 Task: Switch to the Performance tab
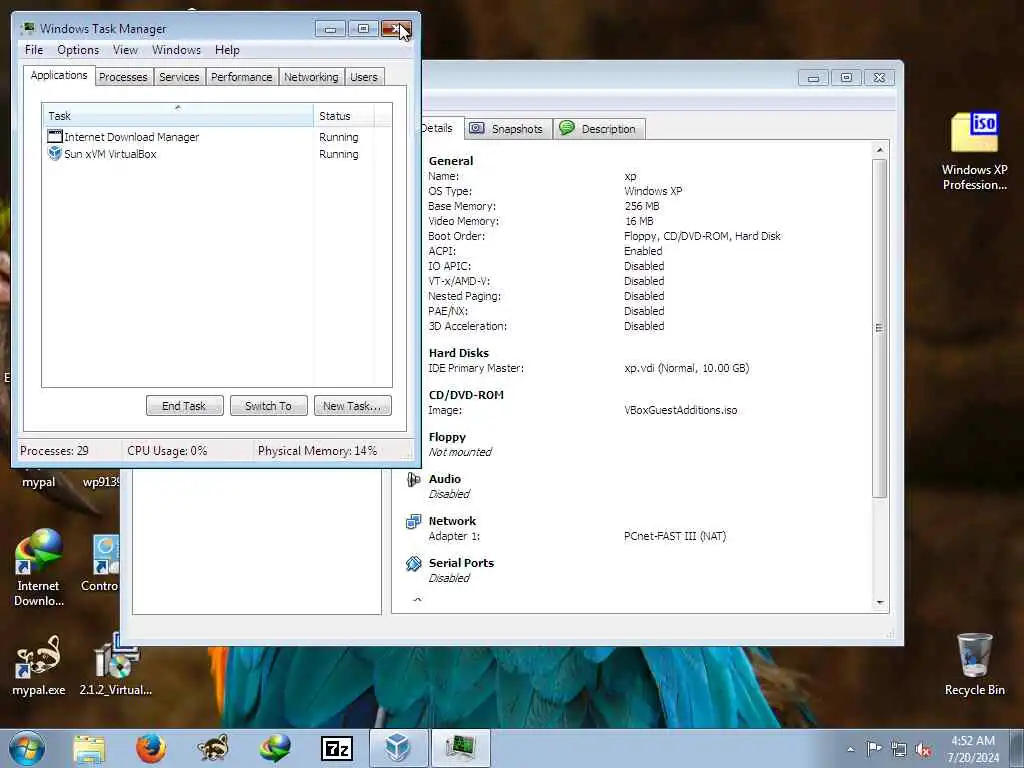(242, 77)
